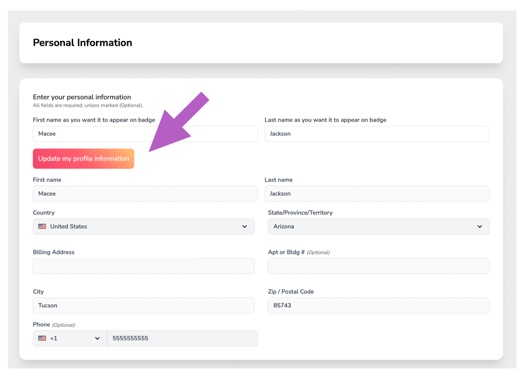Screen dimensions: 526x378
Task: Click the US flag in Phone field
Action: [x=42, y=338]
